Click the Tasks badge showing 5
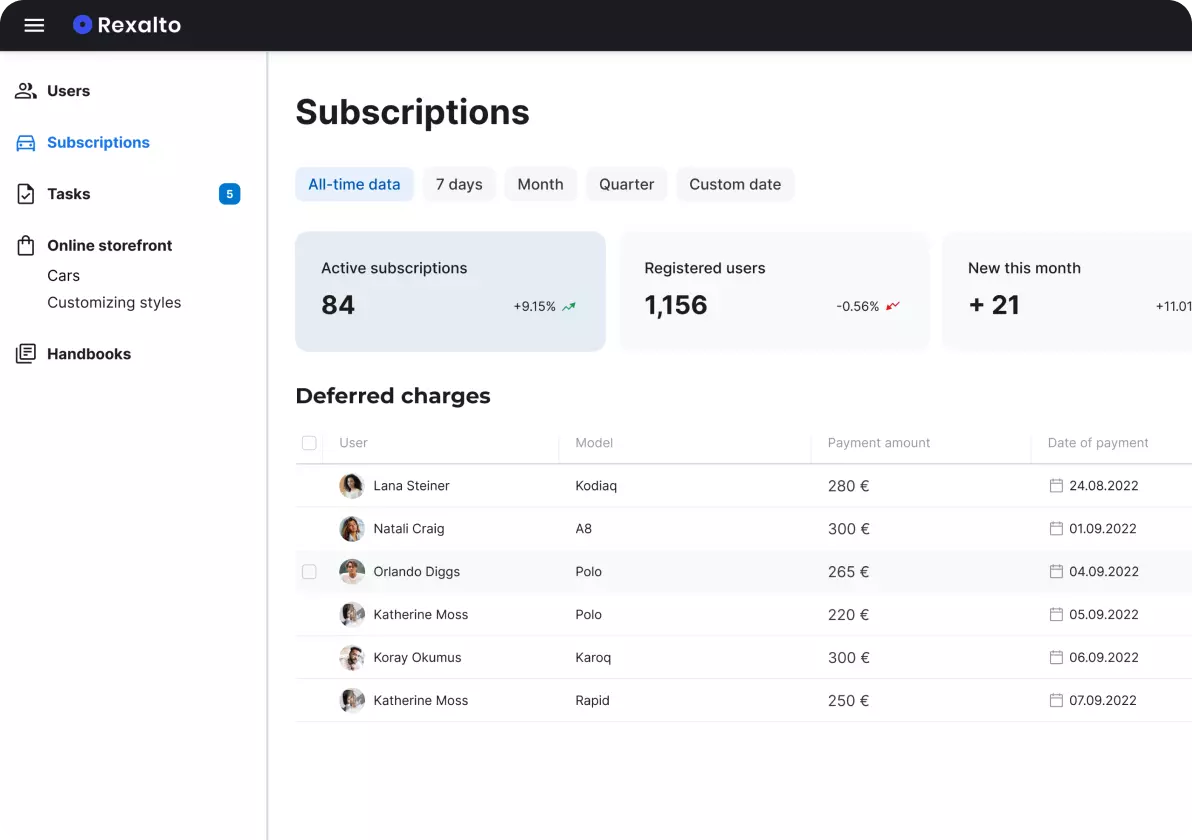Screen dimensions: 1192x840 coord(229,194)
